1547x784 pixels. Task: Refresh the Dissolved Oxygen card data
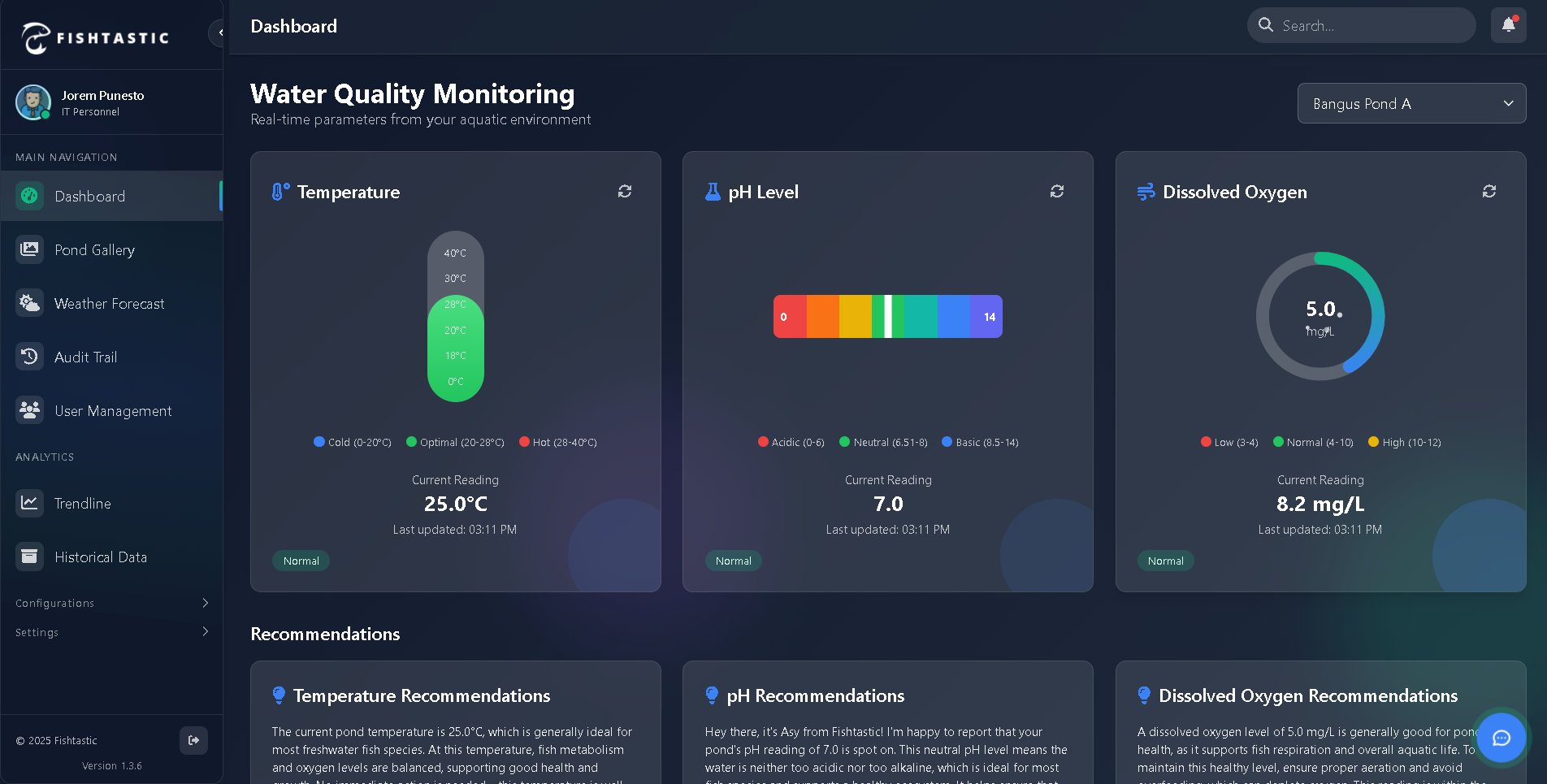pyautogui.click(x=1488, y=191)
